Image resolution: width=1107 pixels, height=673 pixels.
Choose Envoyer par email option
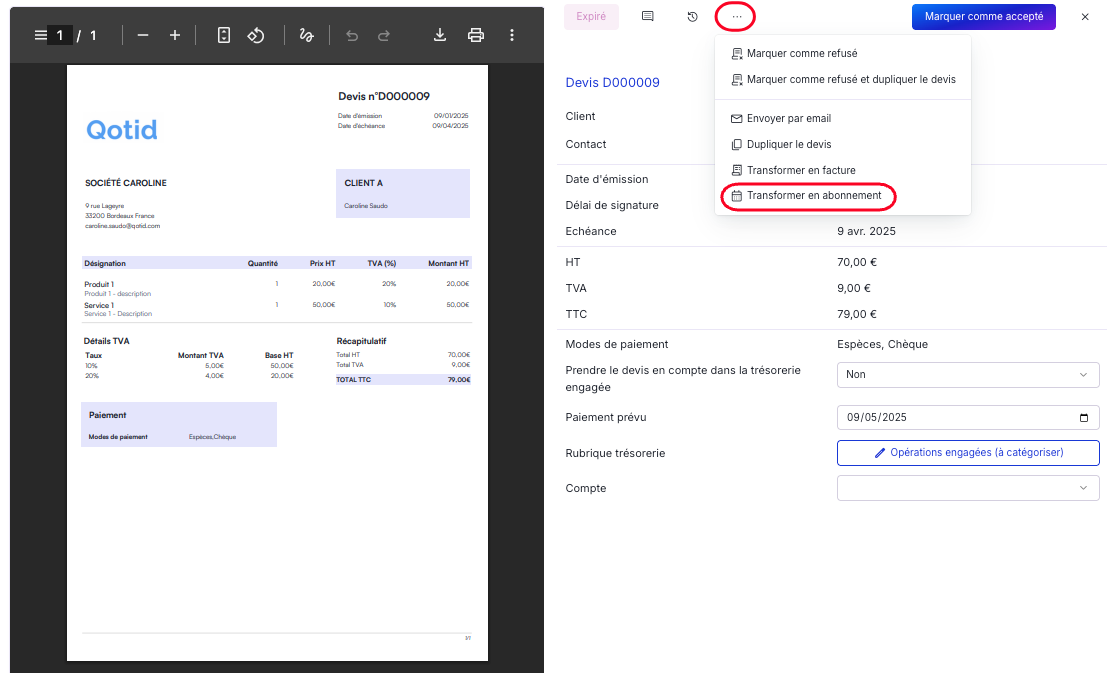tap(788, 118)
